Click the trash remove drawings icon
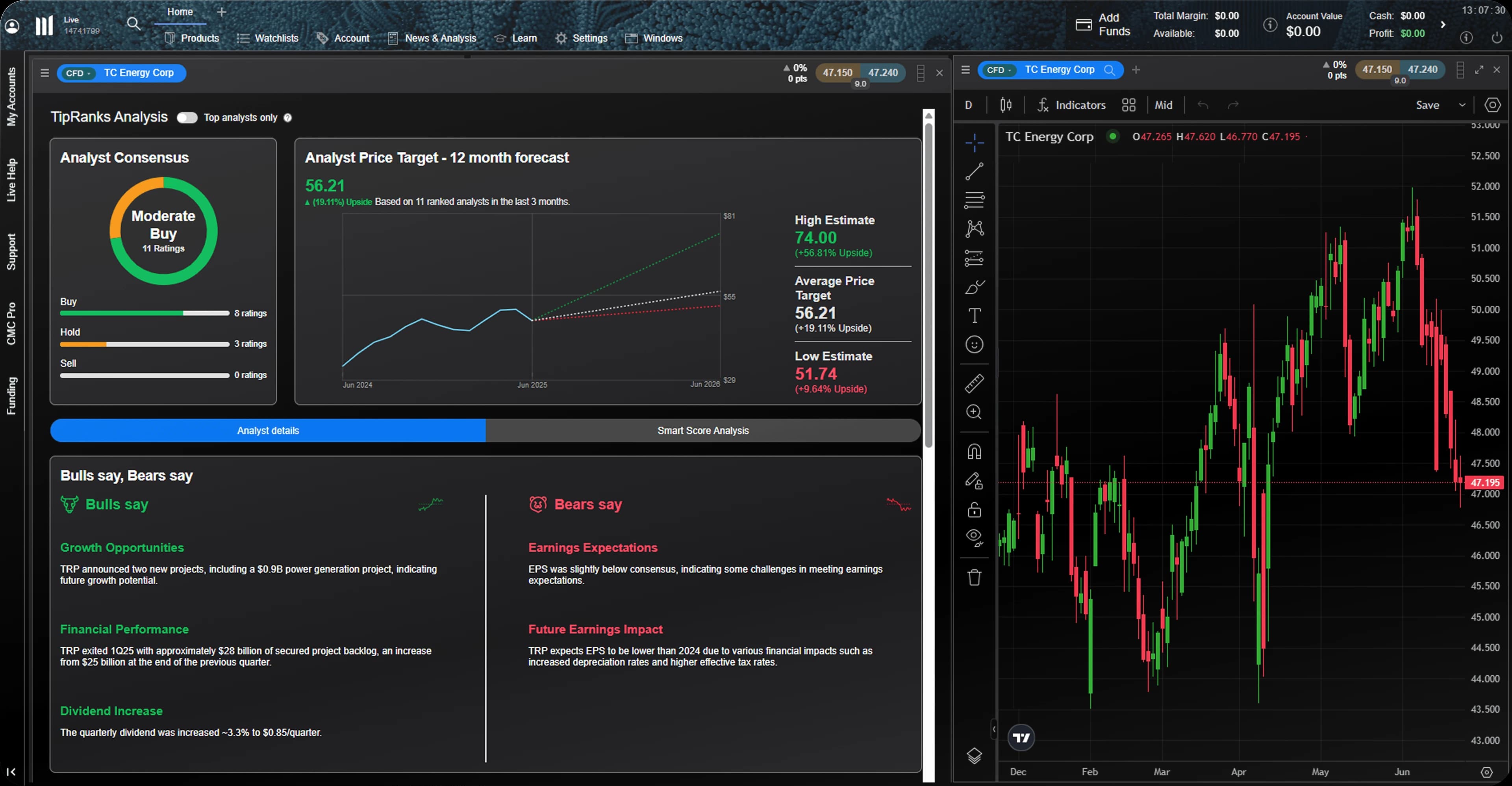 [975, 578]
